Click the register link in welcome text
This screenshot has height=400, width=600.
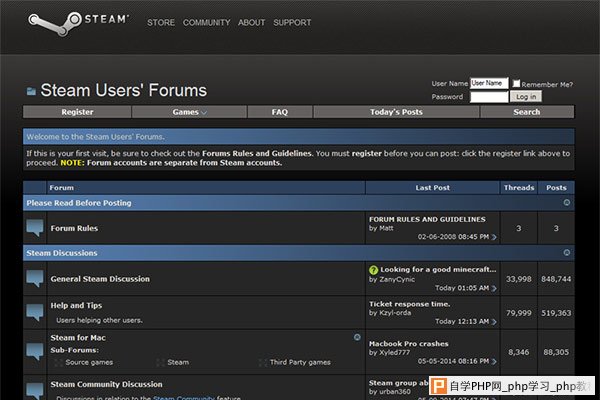[367, 153]
